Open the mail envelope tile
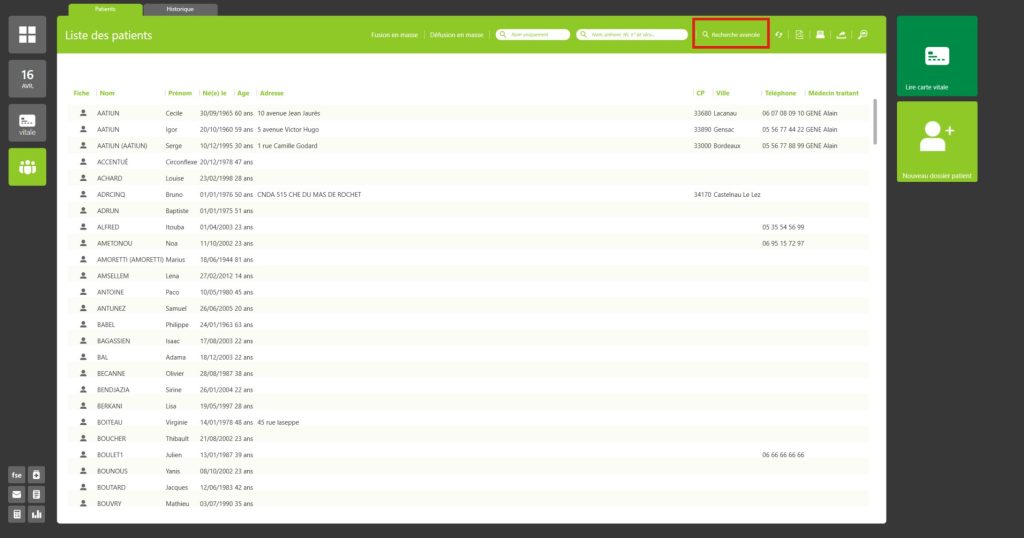The width and height of the screenshot is (1024, 538). pos(17,494)
